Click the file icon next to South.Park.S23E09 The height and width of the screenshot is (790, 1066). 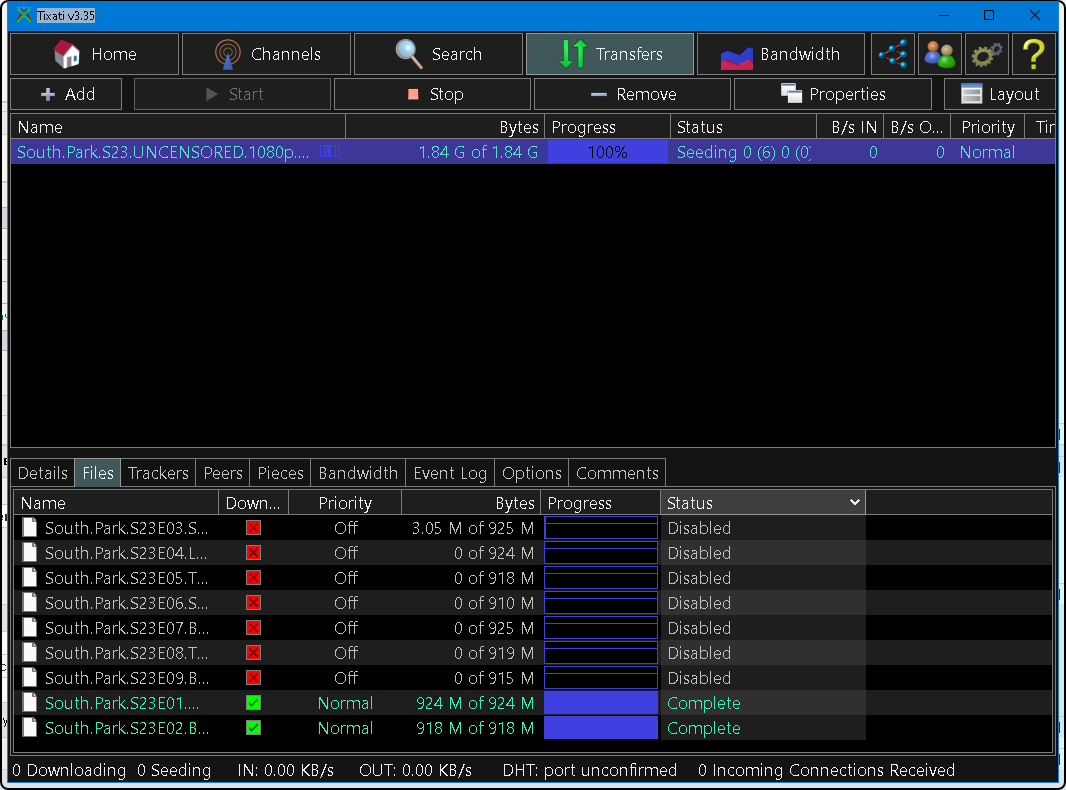(x=30, y=678)
